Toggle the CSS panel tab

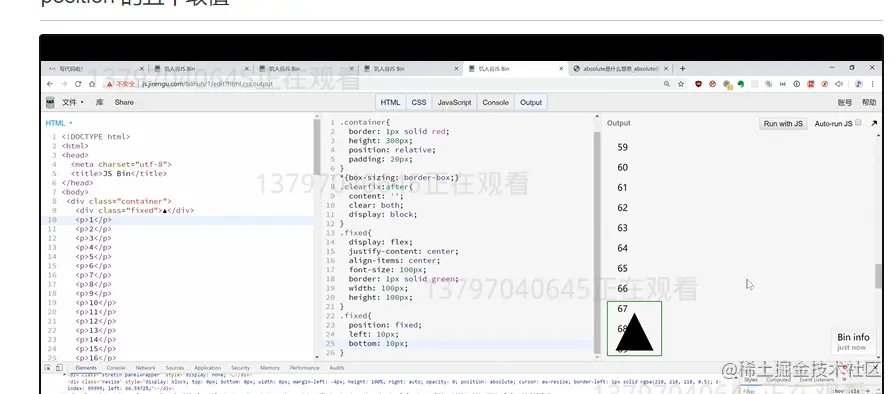tap(419, 102)
